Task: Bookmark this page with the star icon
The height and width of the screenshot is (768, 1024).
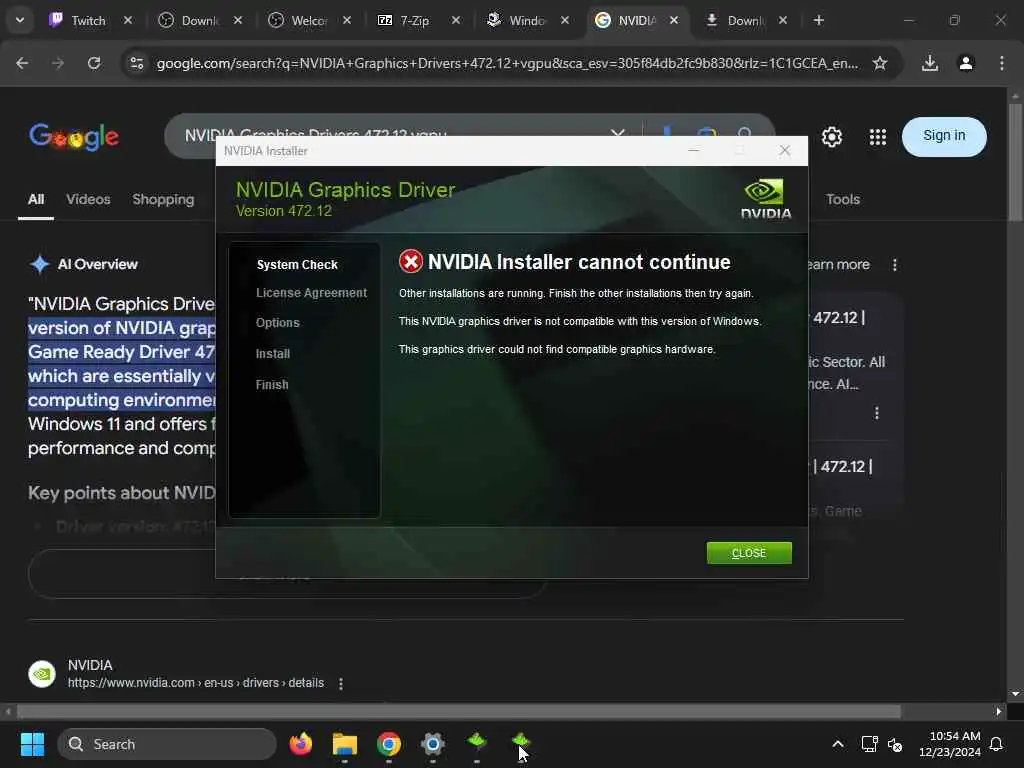Action: (880, 63)
